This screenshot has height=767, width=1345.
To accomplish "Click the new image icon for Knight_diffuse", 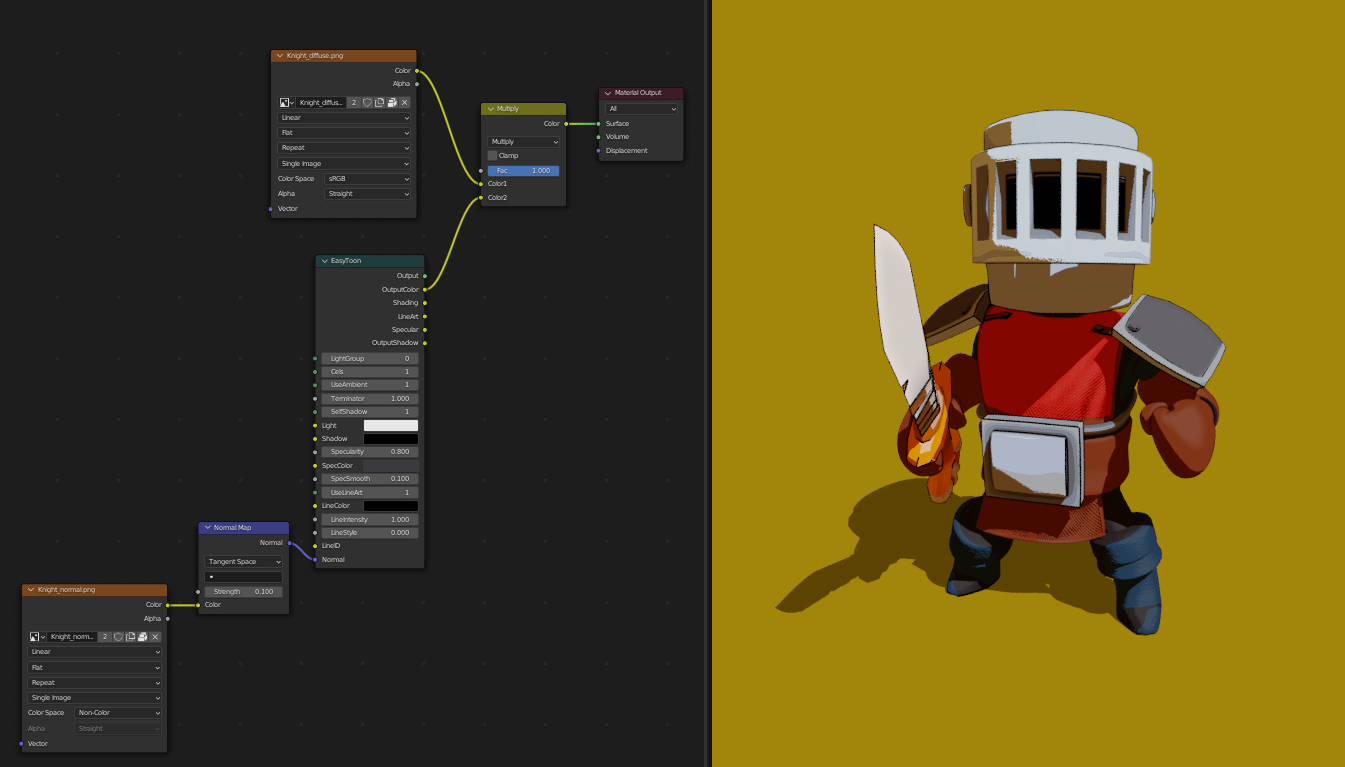I will click(380, 102).
